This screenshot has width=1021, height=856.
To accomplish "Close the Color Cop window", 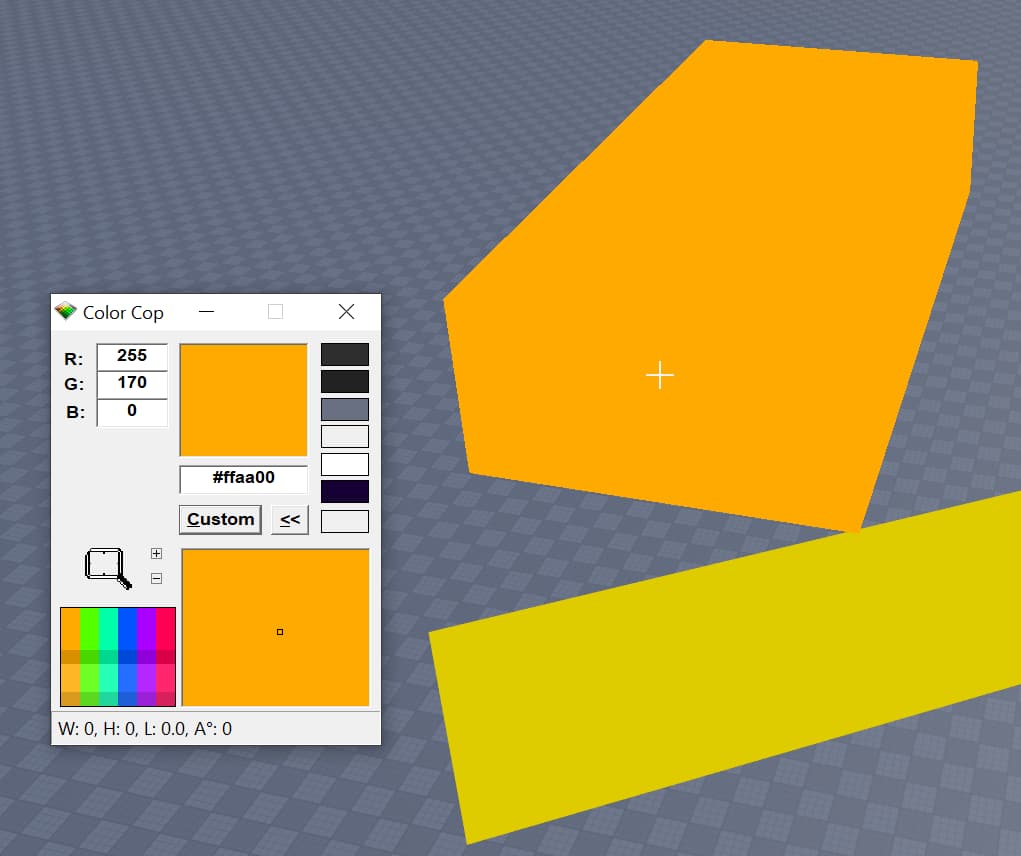I will pyautogui.click(x=346, y=312).
